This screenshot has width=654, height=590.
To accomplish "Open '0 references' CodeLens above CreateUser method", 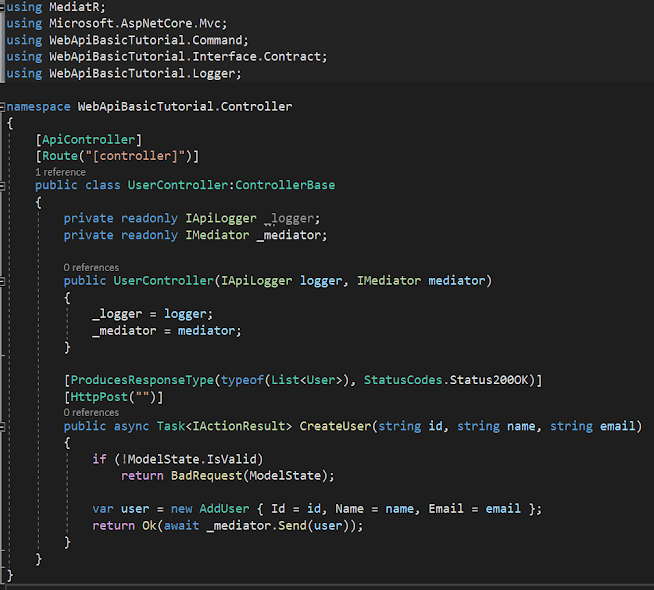I will click(x=91, y=412).
